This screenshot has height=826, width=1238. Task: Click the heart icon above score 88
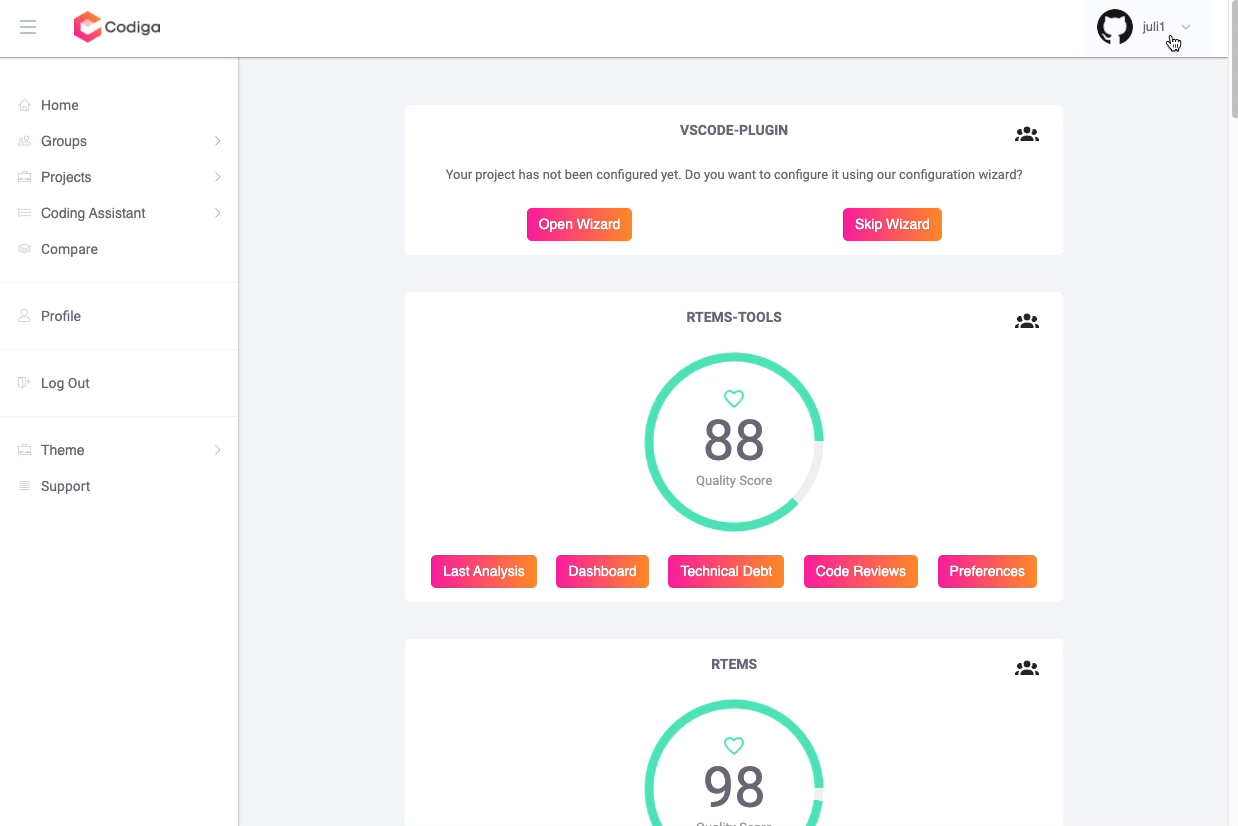pyautogui.click(x=734, y=398)
